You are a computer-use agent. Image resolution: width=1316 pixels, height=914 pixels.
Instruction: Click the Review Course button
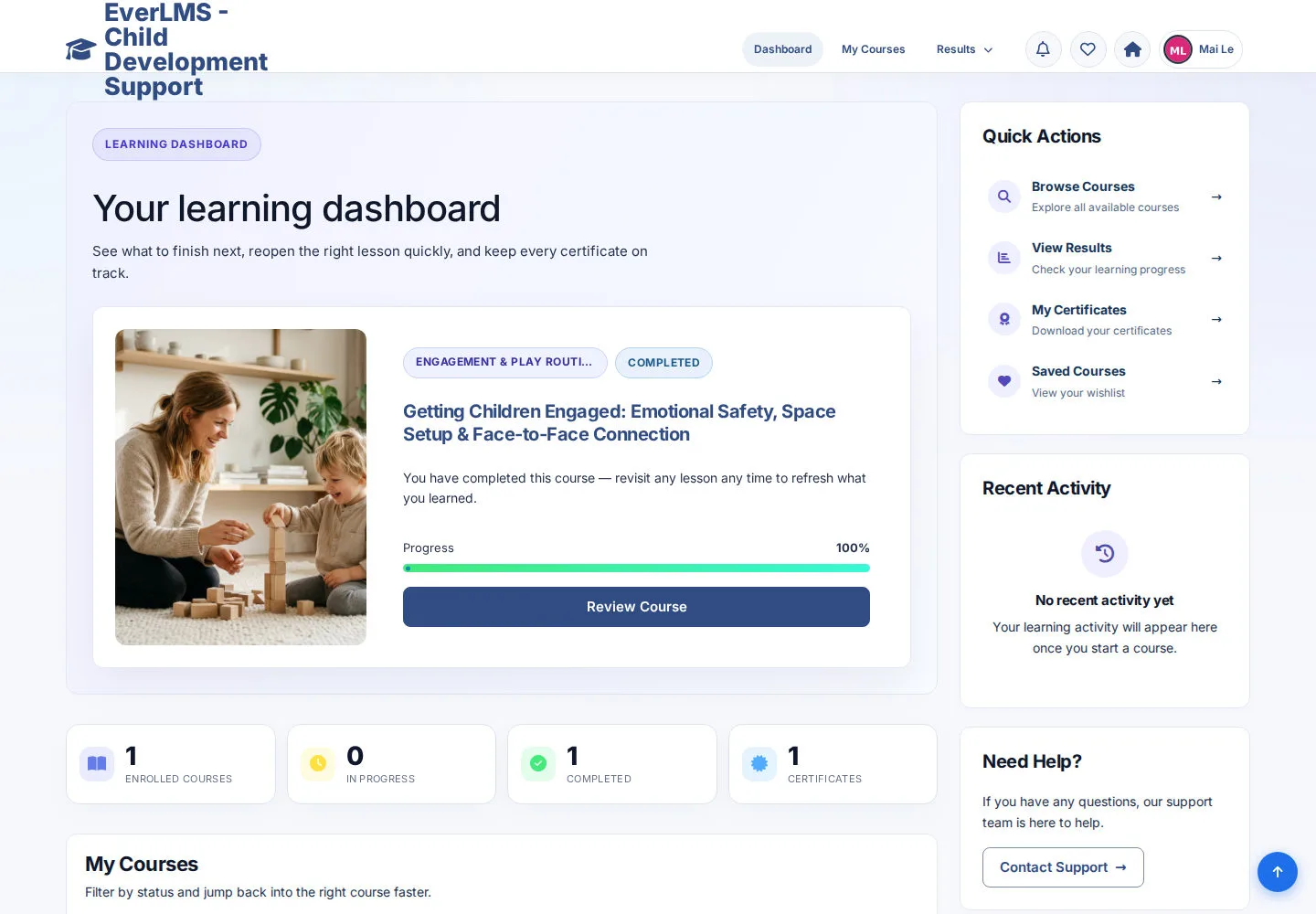point(636,607)
